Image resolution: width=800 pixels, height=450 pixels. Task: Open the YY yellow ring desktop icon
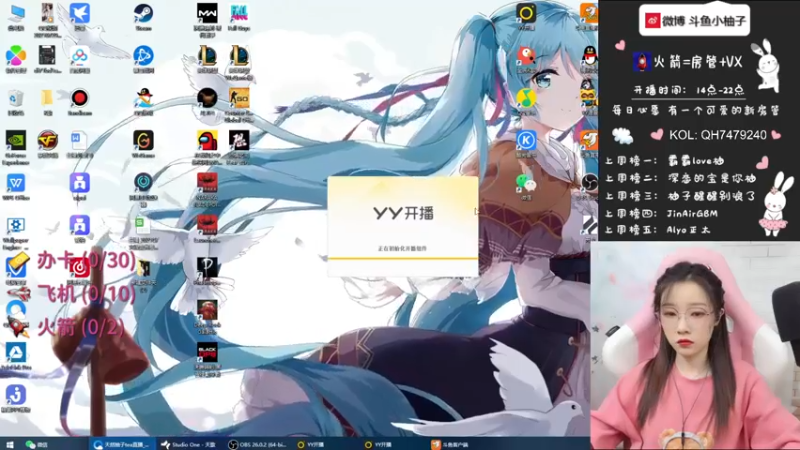526,13
